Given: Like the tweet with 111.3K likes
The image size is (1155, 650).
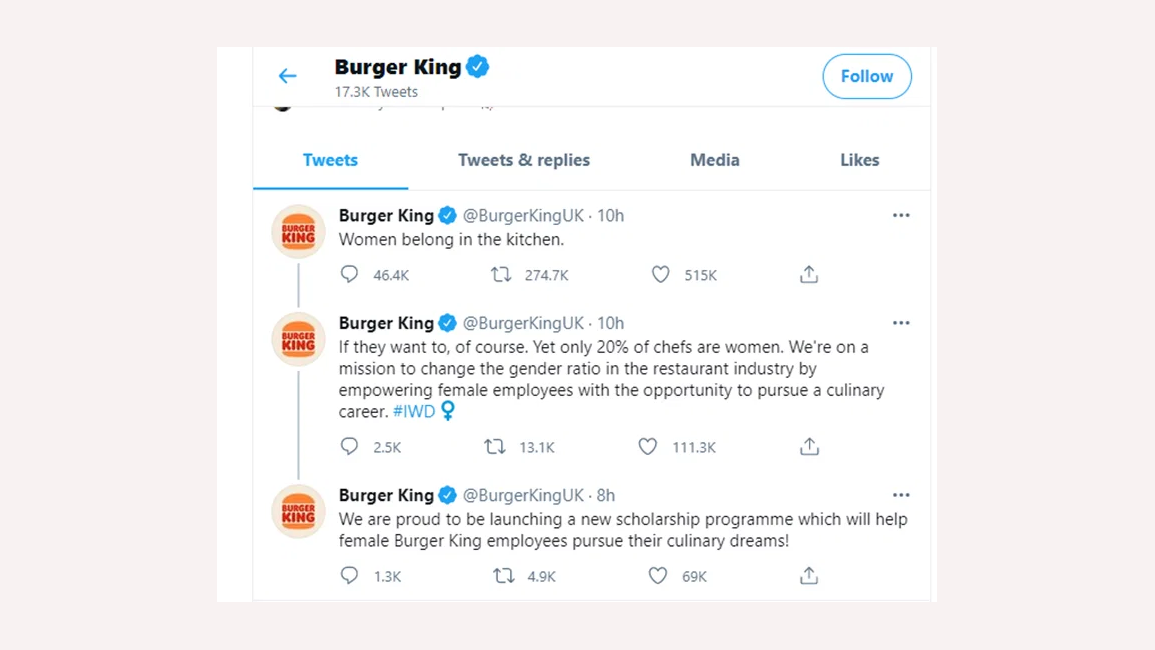Looking at the screenshot, I should point(648,446).
